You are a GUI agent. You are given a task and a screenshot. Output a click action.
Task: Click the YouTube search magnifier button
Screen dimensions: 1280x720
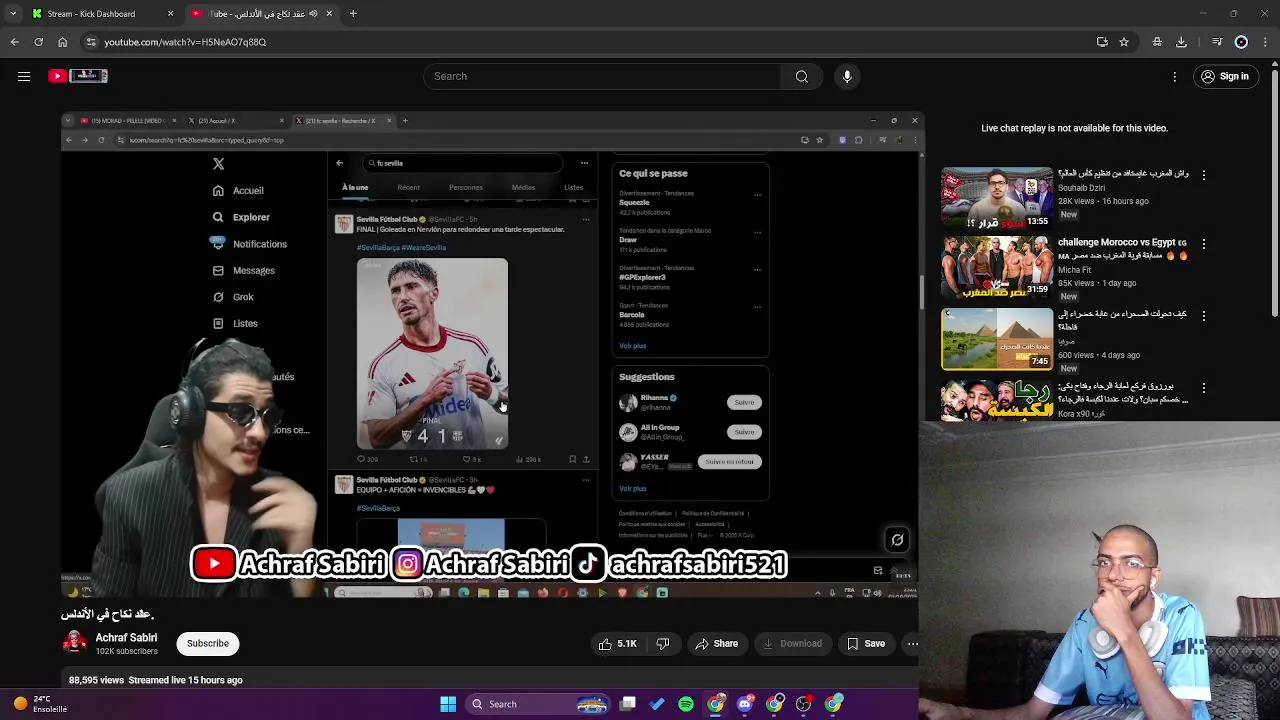point(802,76)
